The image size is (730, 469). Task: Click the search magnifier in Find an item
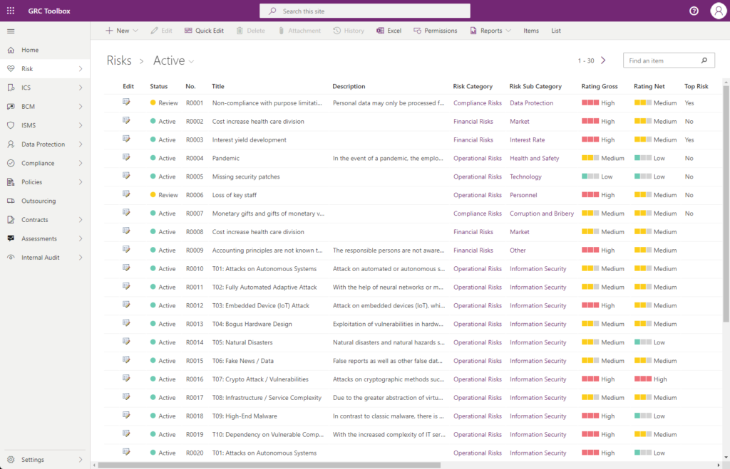[704, 61]
